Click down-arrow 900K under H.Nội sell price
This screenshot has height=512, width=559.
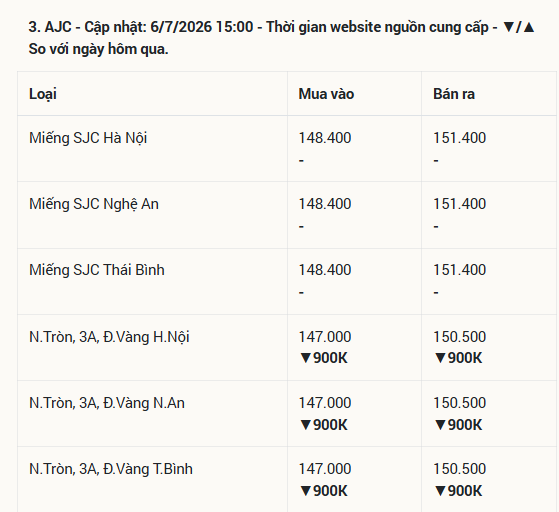coord(458,358)
